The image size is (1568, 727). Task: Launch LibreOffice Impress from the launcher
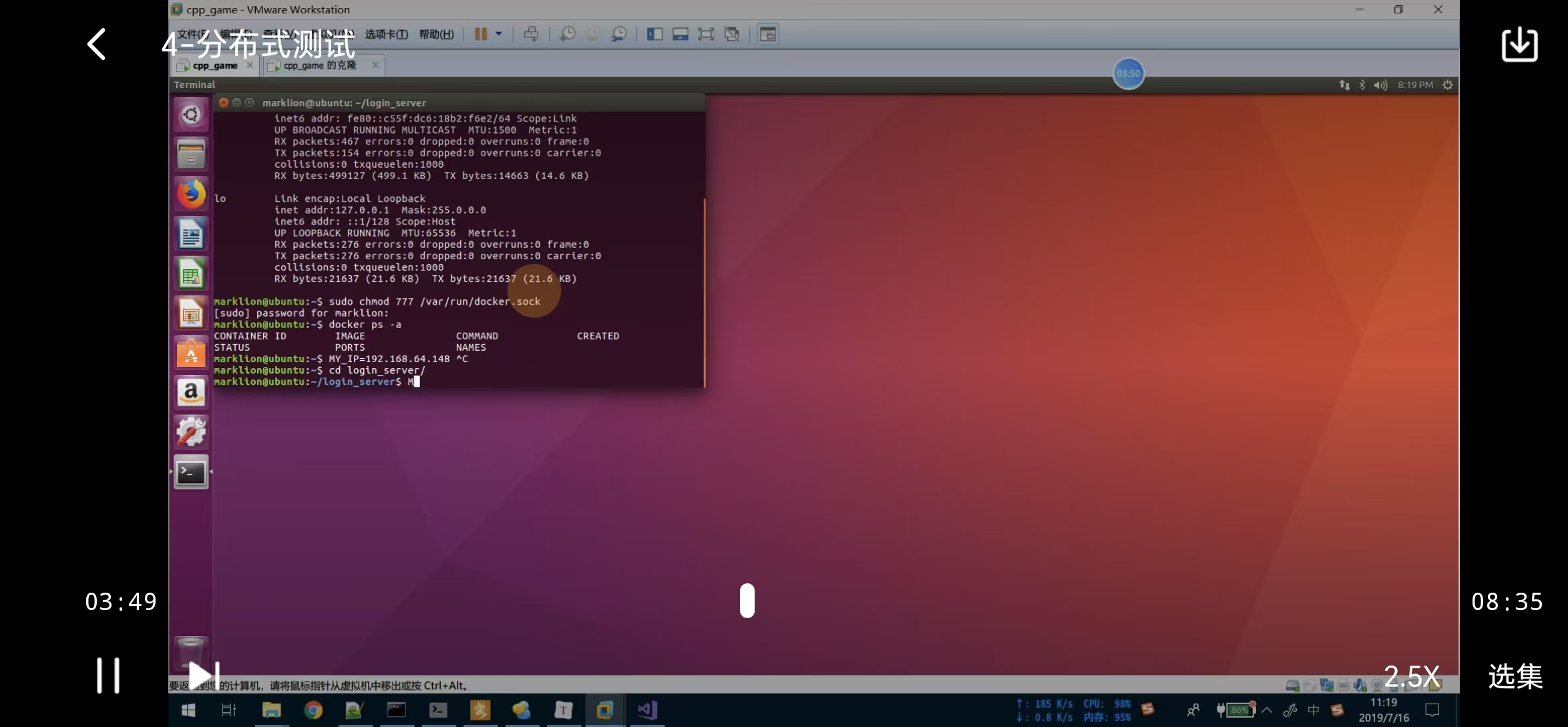click(x=191, y=313)
